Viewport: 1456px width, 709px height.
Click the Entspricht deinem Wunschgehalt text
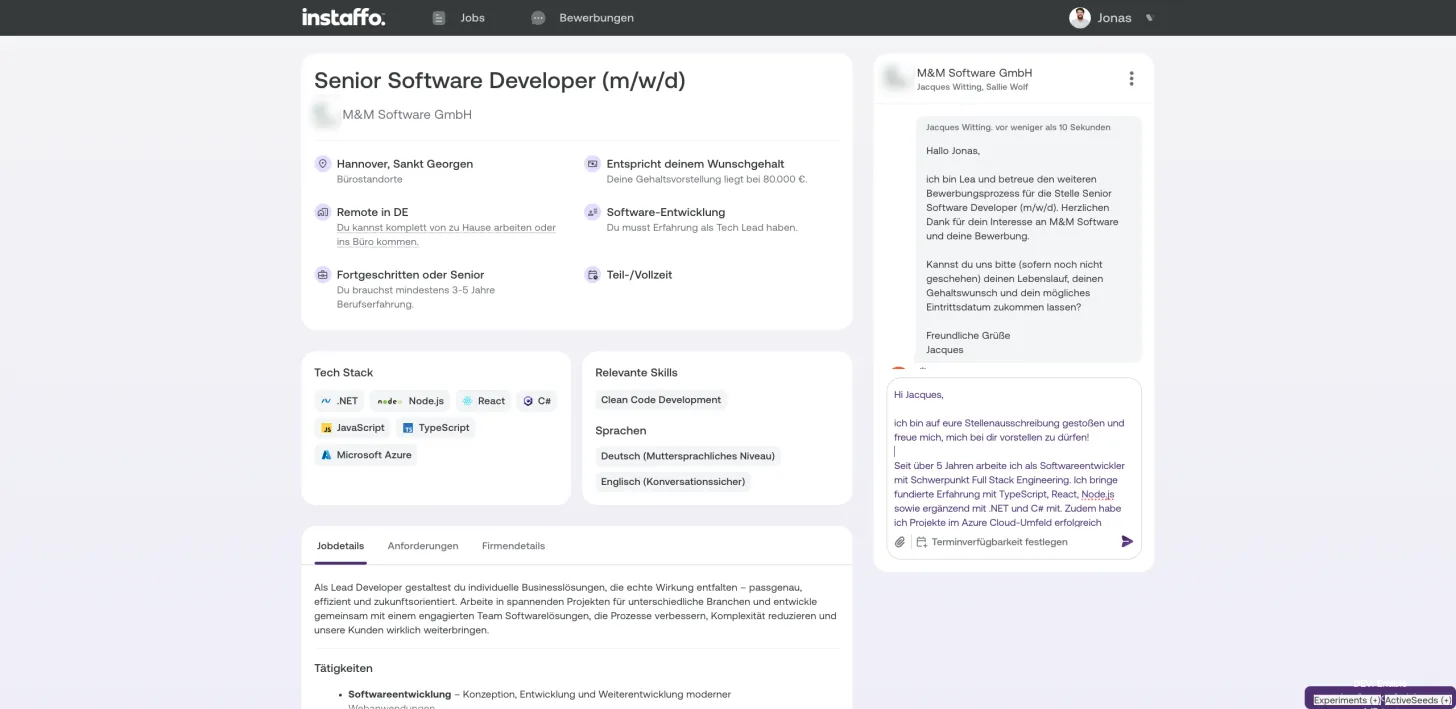pyautogui.click(x=695, y=164)
